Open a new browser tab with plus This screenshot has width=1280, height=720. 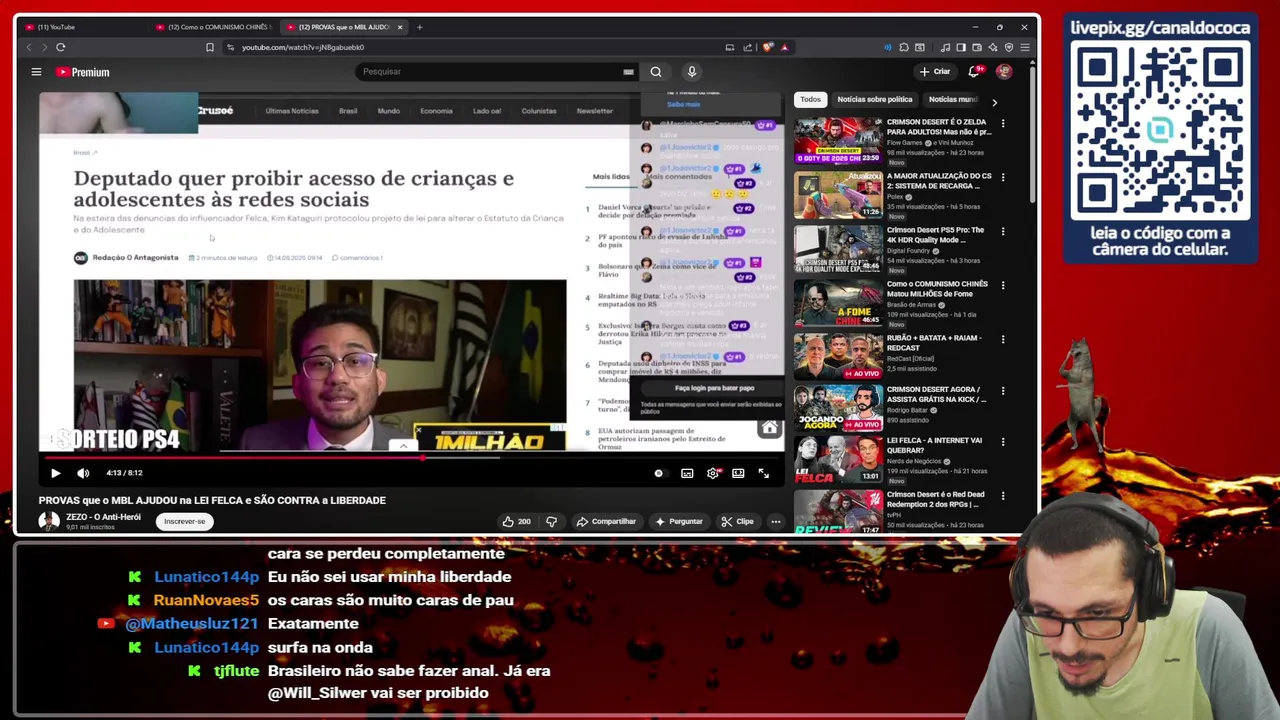tap(420, 27)
